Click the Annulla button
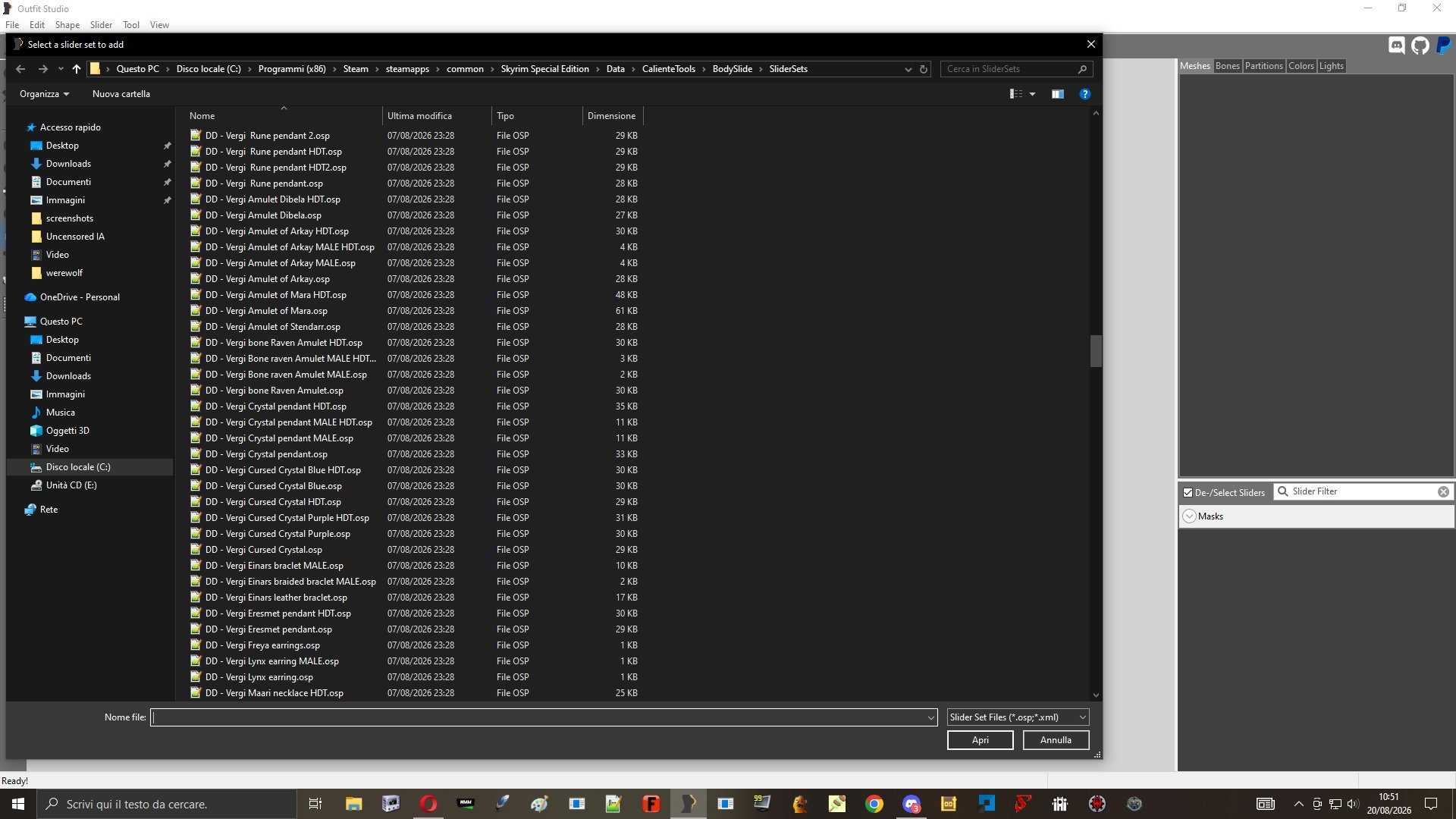The width and height of the screenshot is (1456, 819). point(1056,740)
